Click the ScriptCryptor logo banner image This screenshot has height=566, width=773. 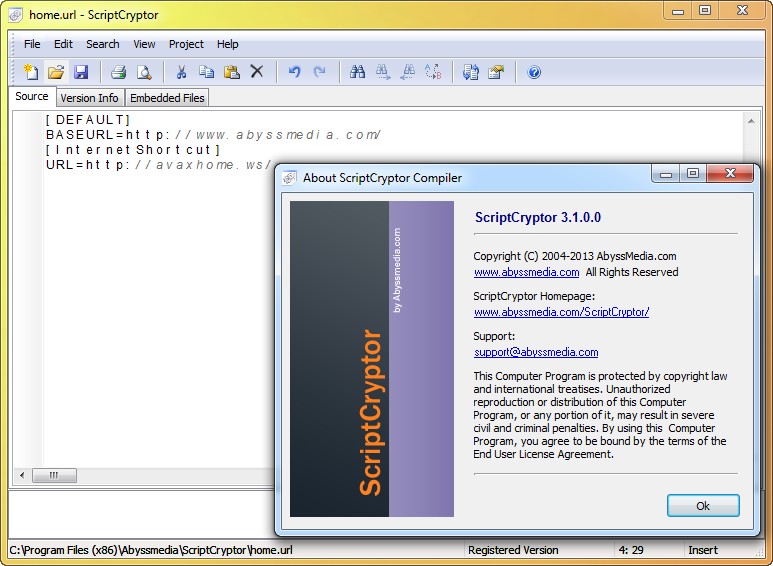372,358
